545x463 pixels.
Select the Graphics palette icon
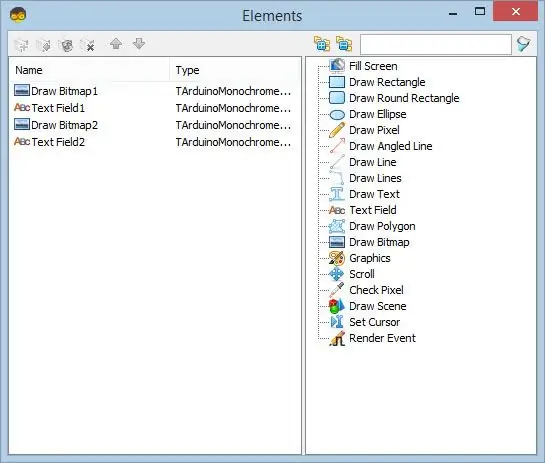pyautogui.click(x=337, y=258)
